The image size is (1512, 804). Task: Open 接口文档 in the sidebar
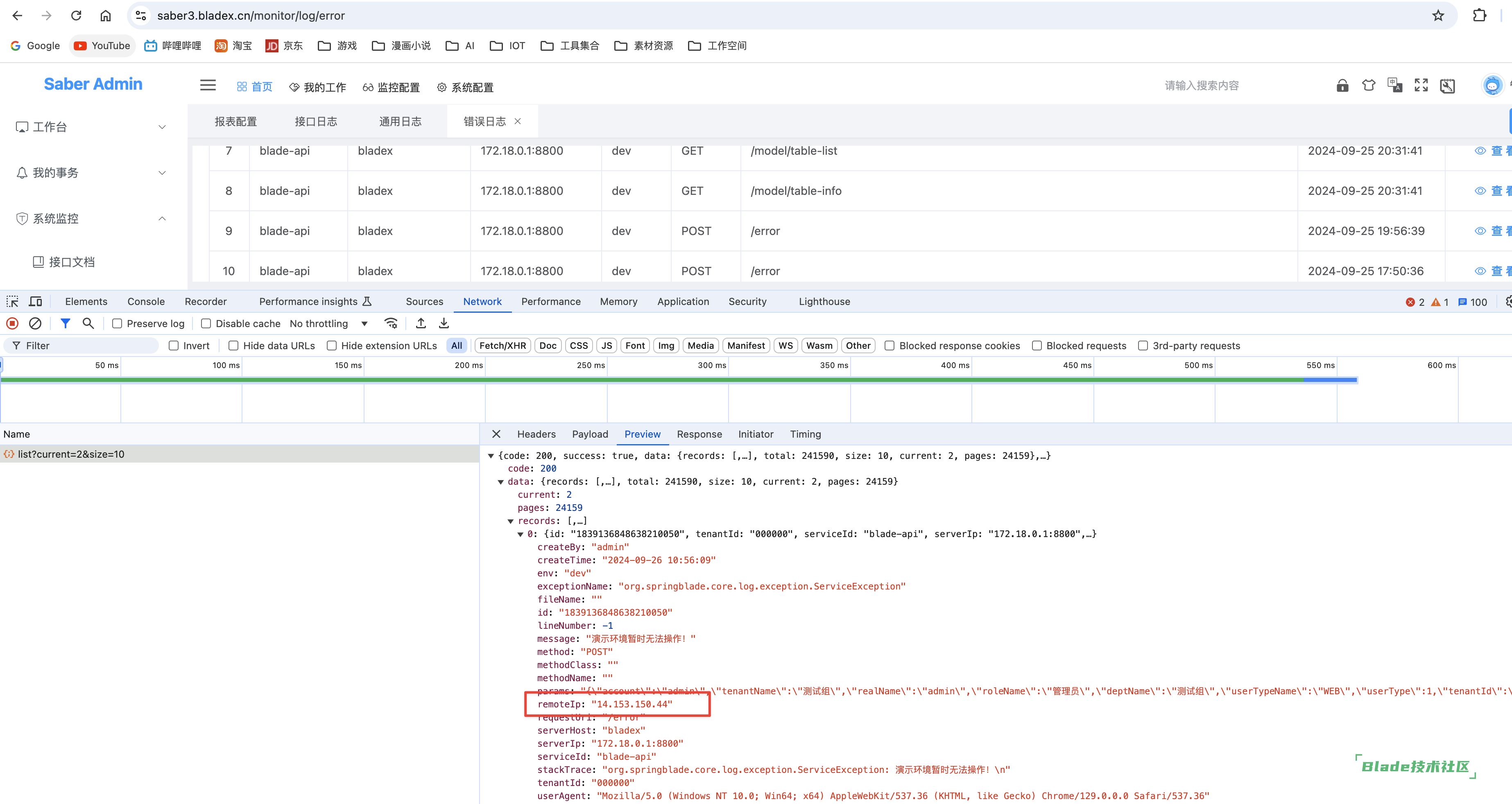point(72,262)
